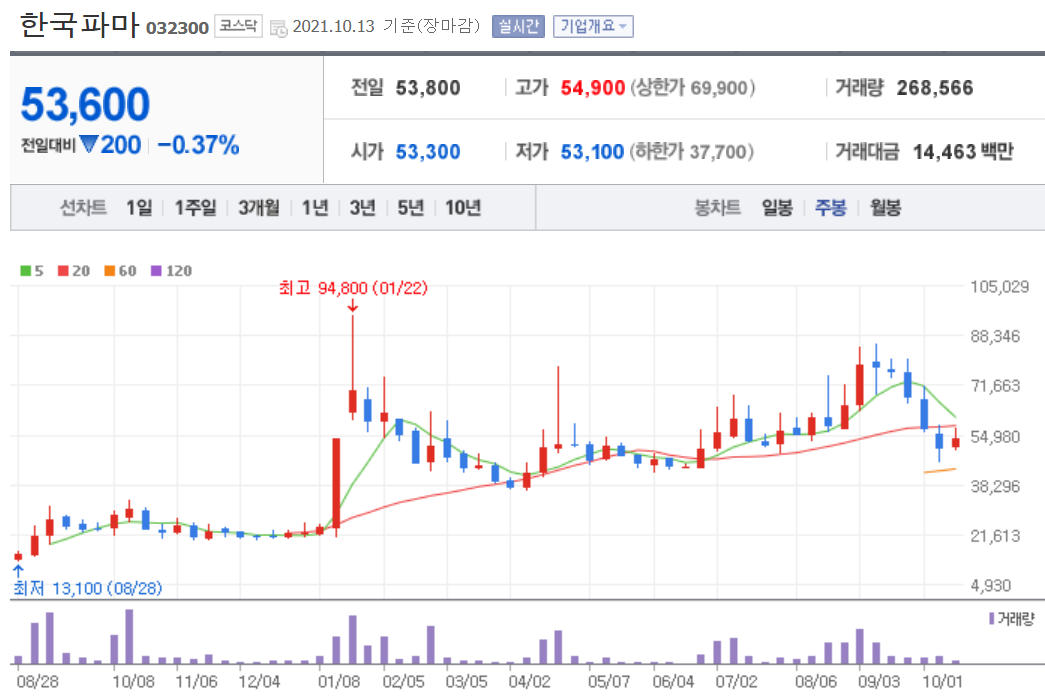Click the red 20 moving average swatch
This screenshot has height=698, width=1045.
(x=63, y=271)
